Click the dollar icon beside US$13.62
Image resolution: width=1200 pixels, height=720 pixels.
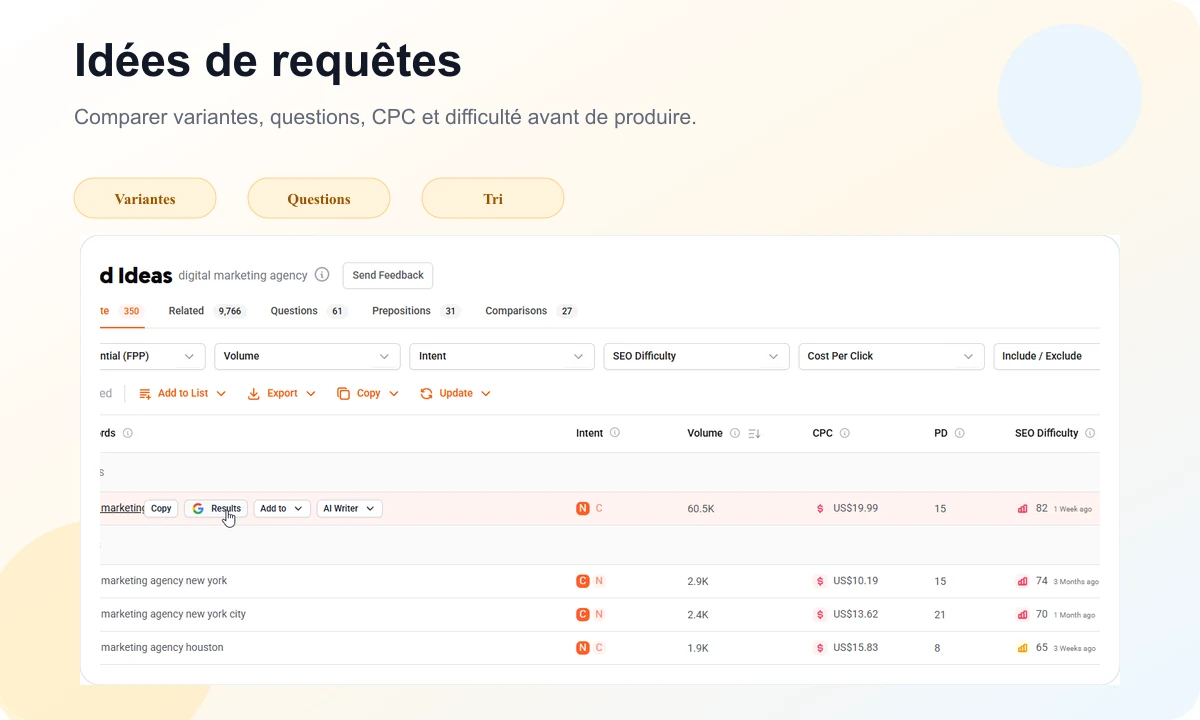pos(821,614)
